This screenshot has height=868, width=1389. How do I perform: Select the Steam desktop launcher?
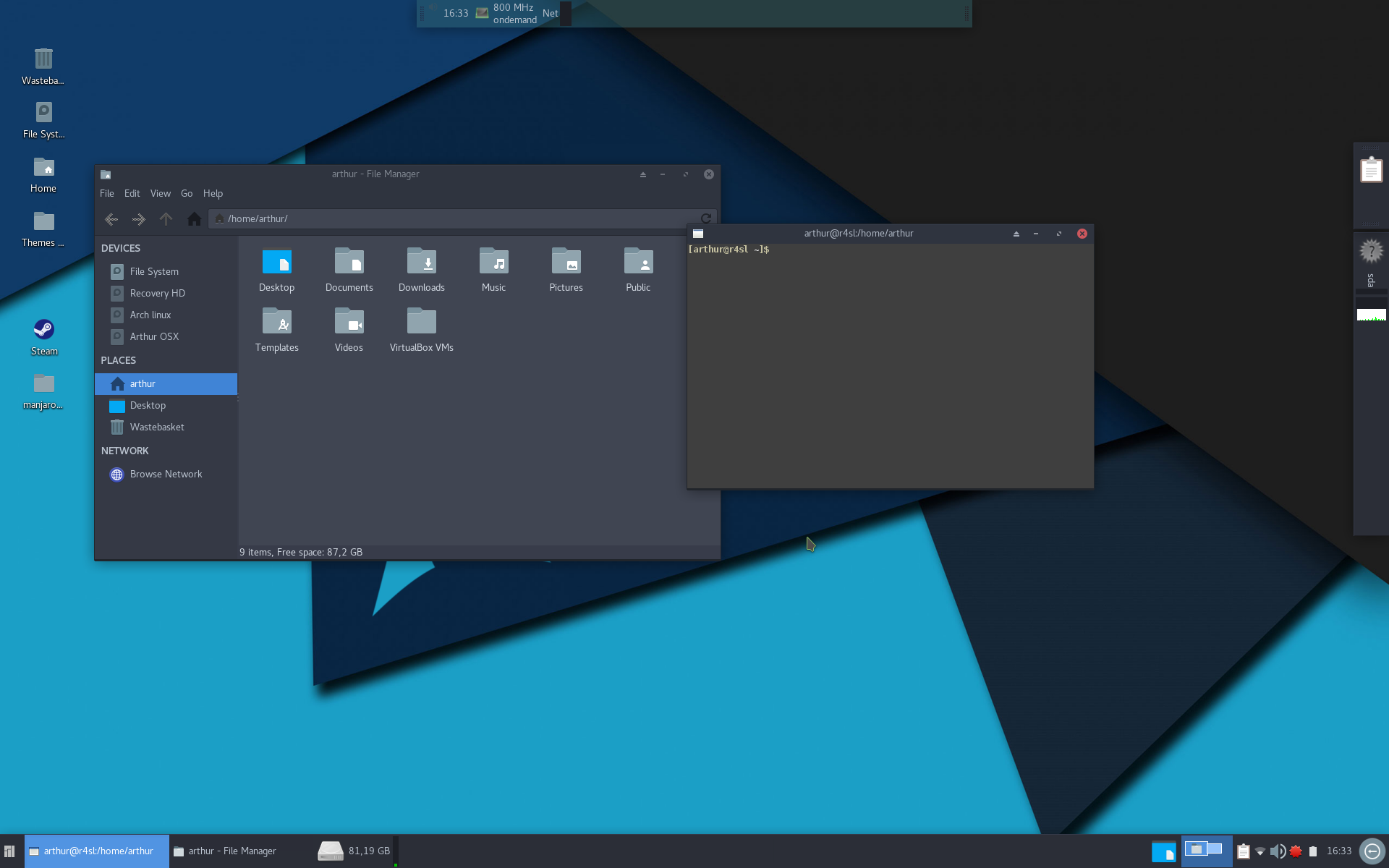tap(43, 337)
